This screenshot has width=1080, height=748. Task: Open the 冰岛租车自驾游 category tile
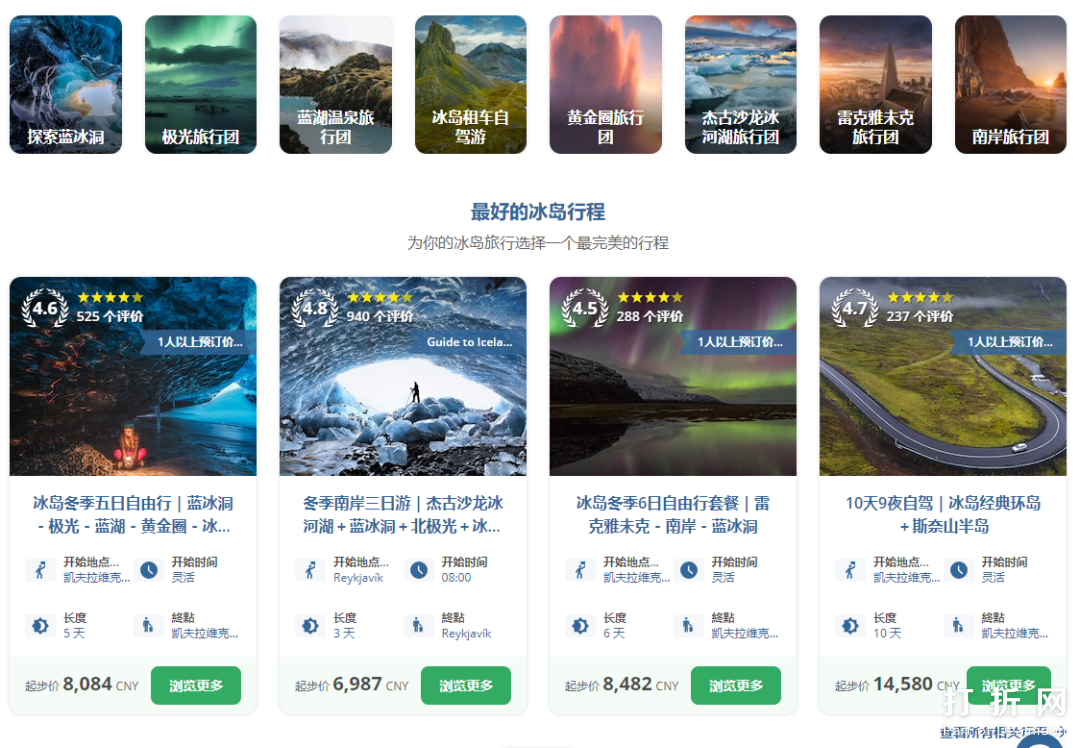(470, 84)
